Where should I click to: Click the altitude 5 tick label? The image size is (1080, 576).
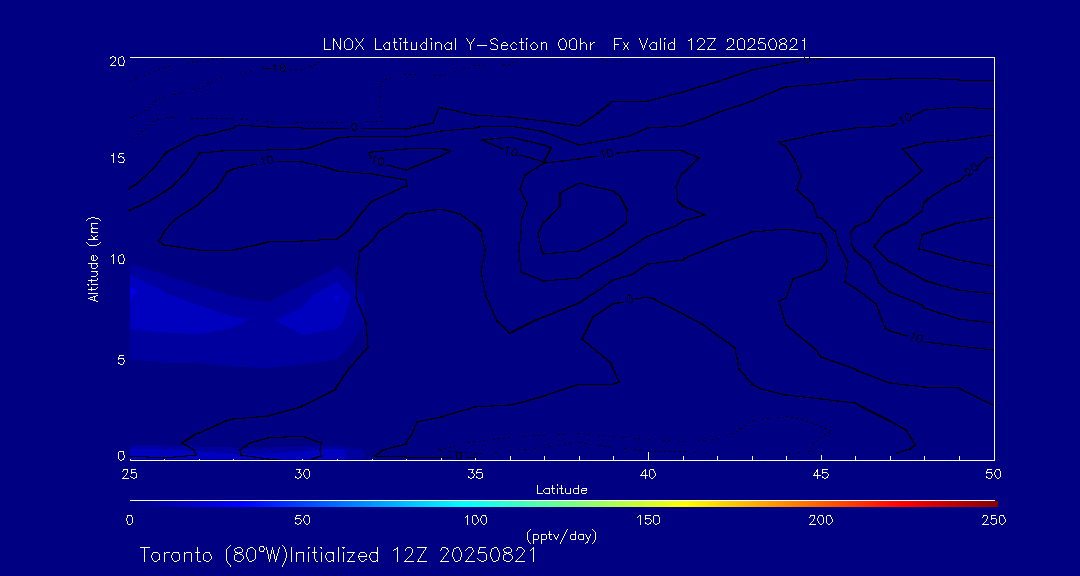click(121, 359)
